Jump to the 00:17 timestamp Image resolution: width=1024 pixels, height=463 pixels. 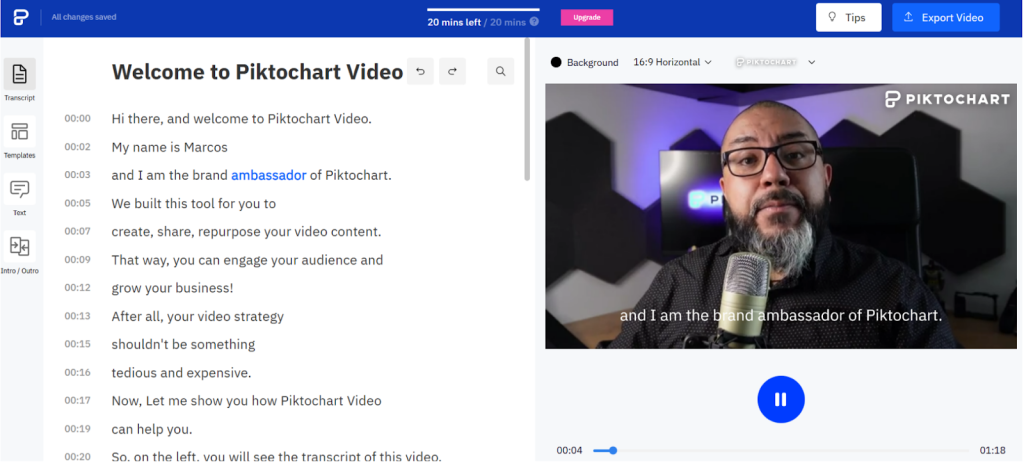(77, 400)
